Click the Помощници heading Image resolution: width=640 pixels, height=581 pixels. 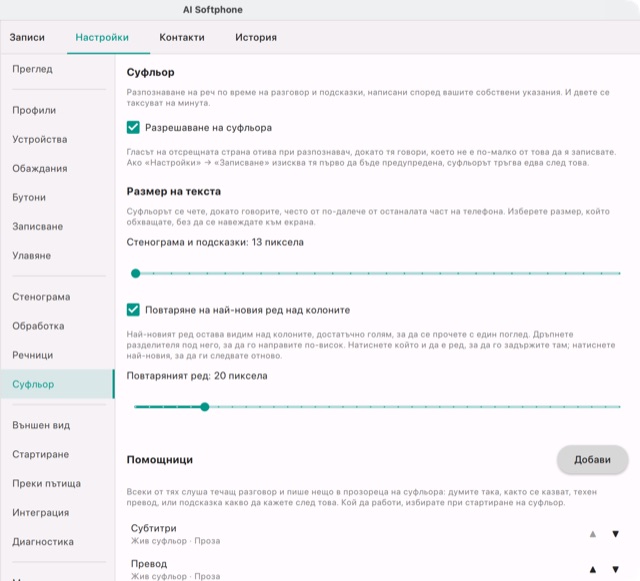[160, 460]
